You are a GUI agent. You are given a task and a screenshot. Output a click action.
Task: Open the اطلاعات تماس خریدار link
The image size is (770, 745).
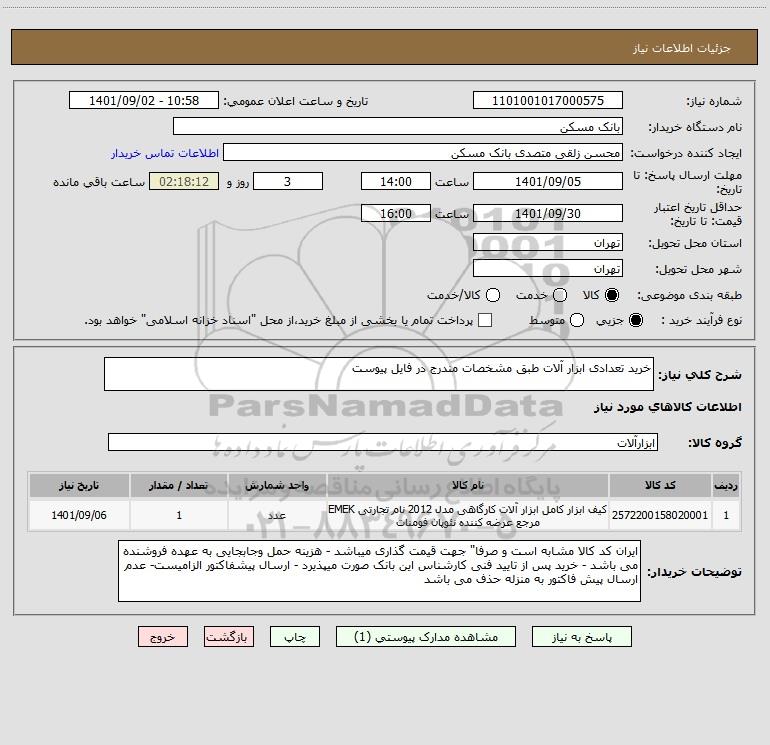165,153
